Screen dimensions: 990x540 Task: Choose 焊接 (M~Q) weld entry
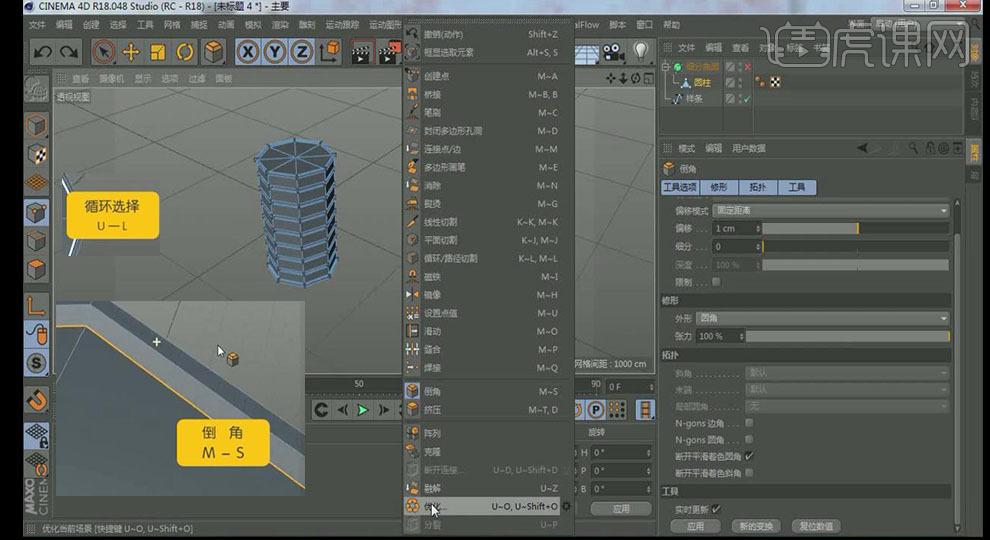488,368
